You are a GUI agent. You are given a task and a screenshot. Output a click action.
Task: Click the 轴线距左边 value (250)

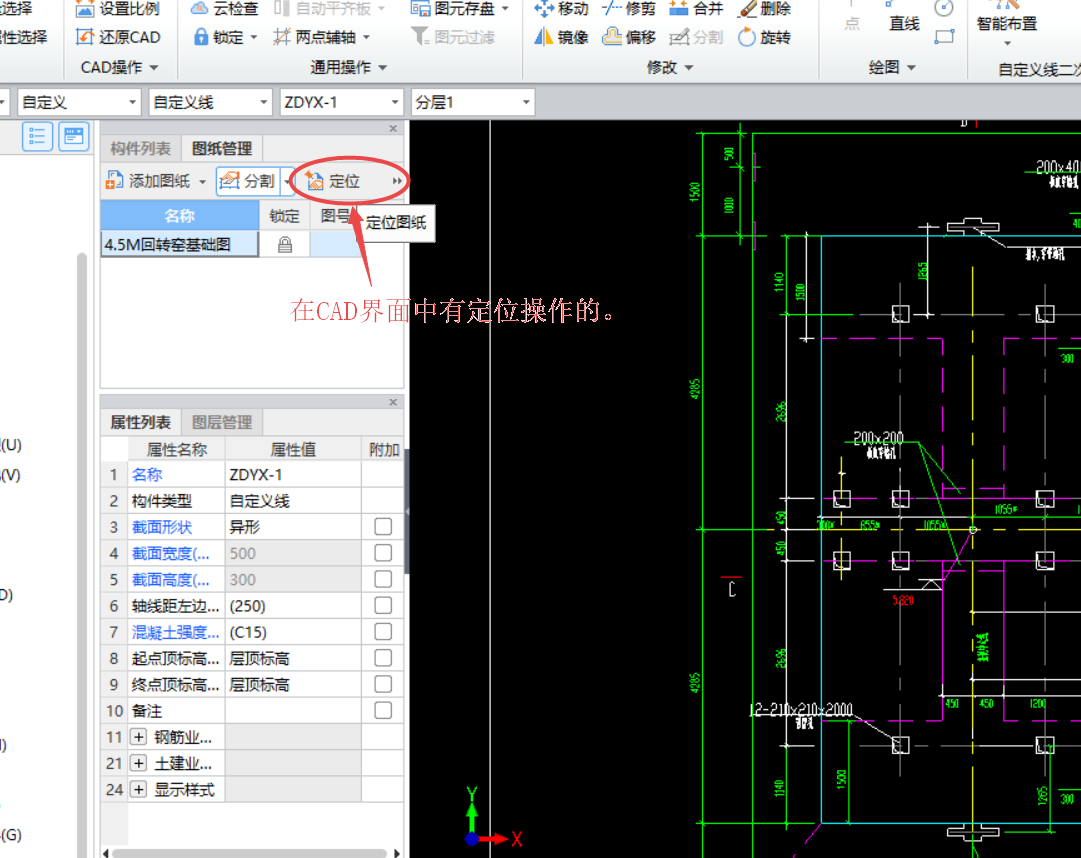pyautogui.click(x=293, y=606)
